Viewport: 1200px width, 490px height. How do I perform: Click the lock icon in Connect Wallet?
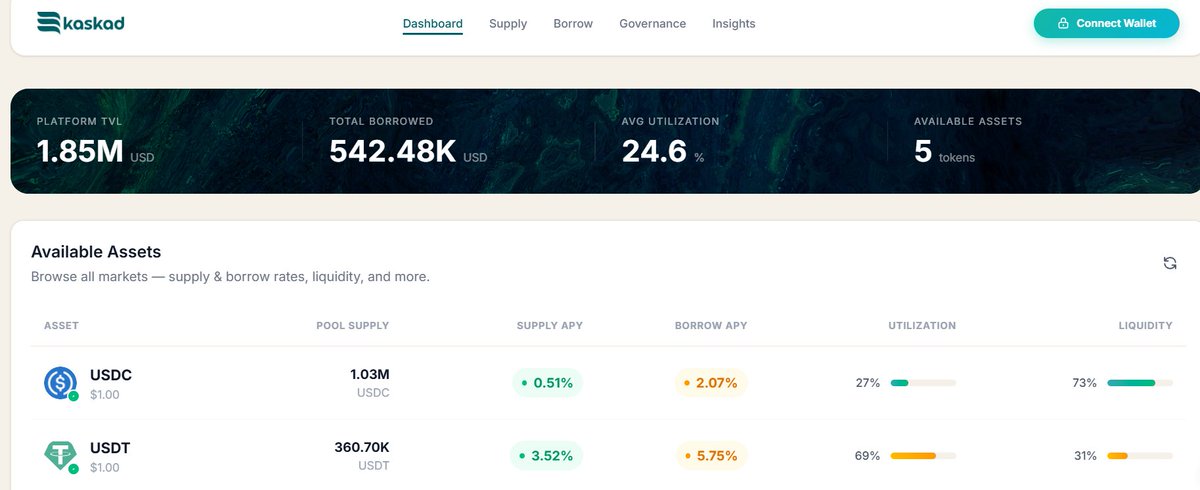[1063, 24]
